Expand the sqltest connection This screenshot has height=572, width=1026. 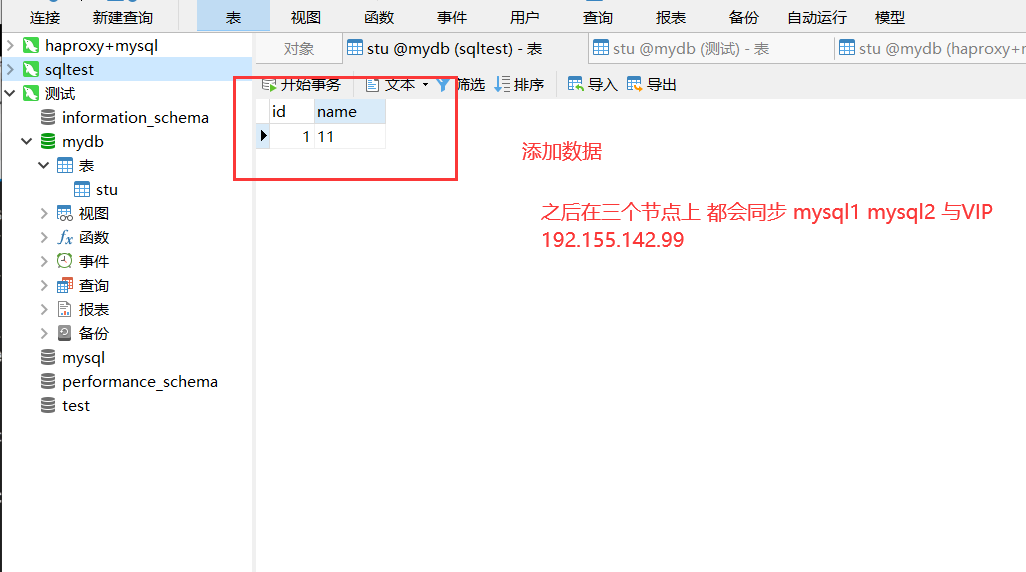click(10, 69)
